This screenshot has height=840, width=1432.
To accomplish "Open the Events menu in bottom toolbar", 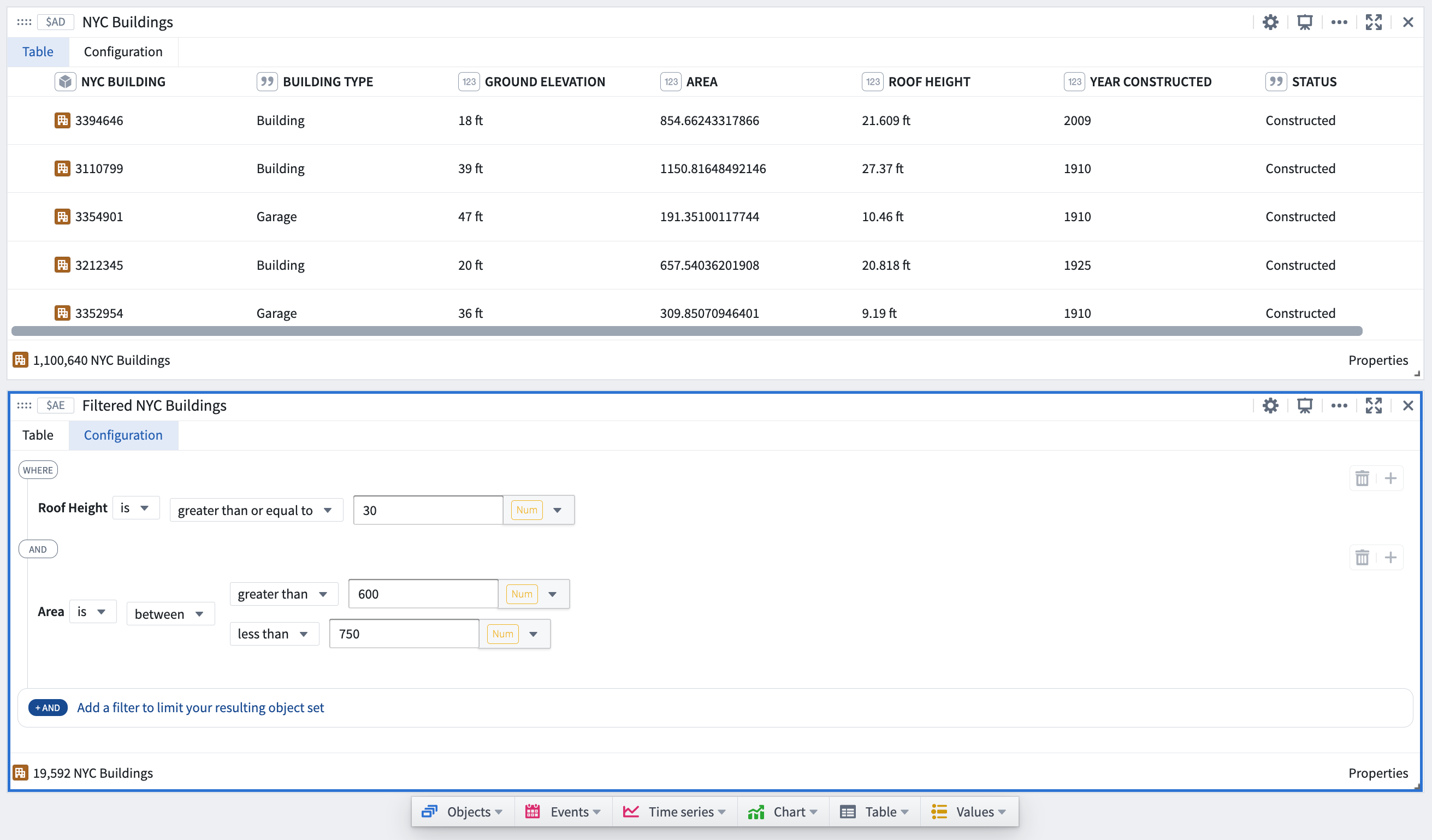I will 563,812.
